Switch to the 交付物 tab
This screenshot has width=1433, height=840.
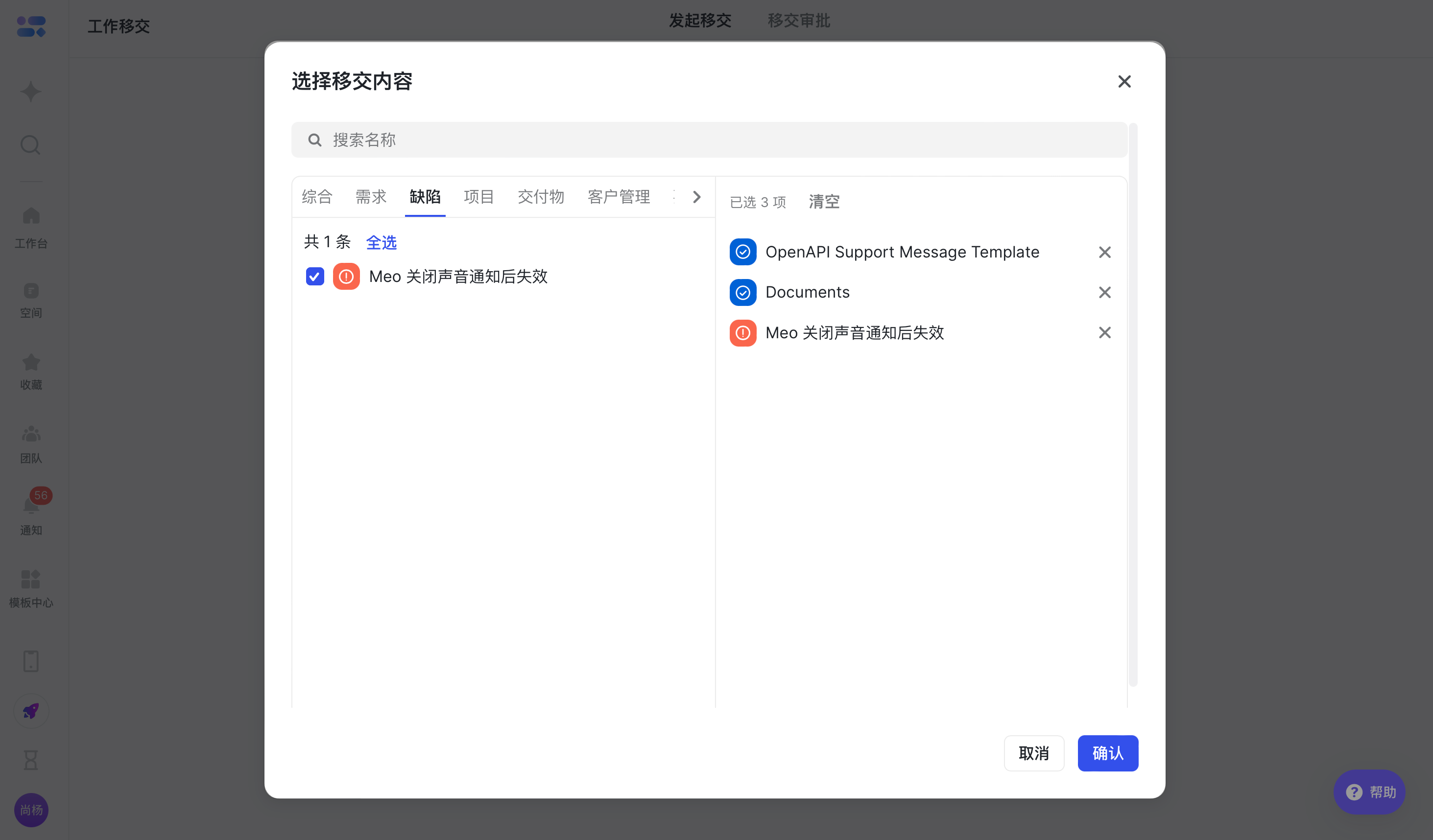pos(541,197)
